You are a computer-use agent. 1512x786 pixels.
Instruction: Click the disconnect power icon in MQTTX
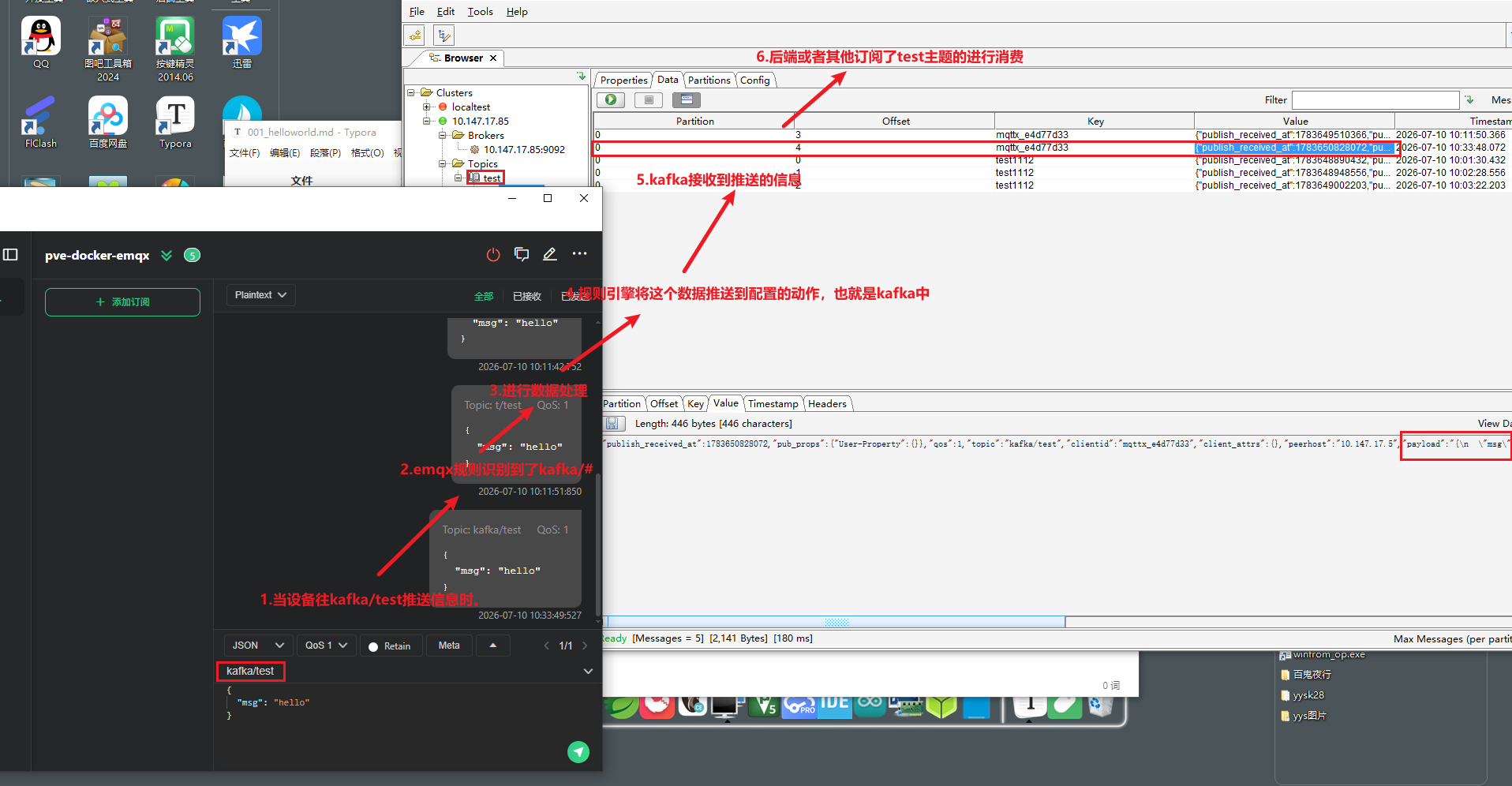pyautogui.click(x=493, y=254)
